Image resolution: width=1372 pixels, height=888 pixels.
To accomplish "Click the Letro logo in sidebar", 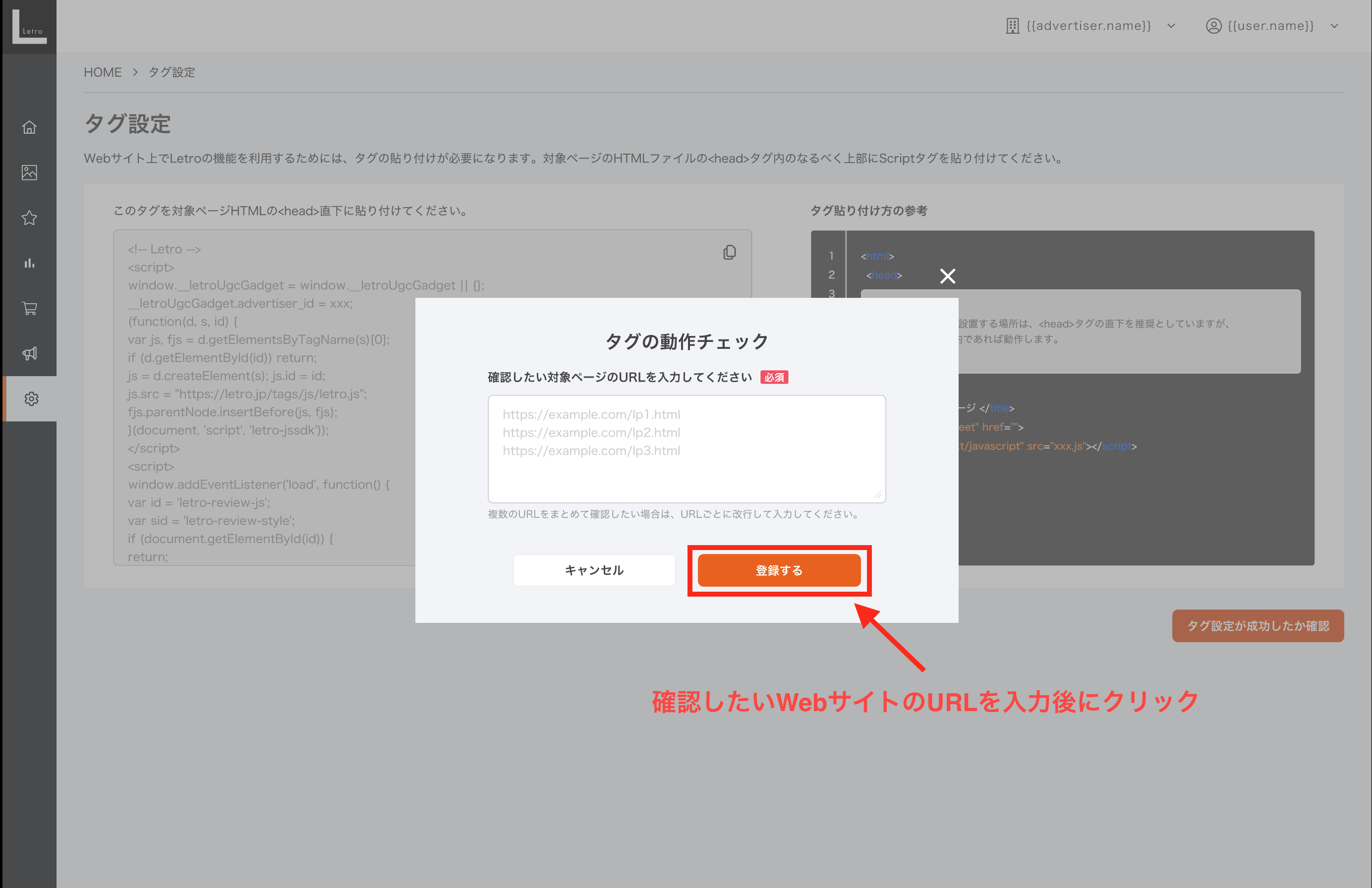I will tap(29, 26).
